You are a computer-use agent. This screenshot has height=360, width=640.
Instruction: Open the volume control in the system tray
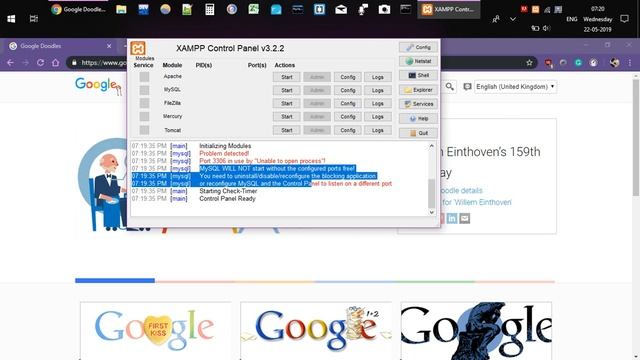[x=547, y=28]
